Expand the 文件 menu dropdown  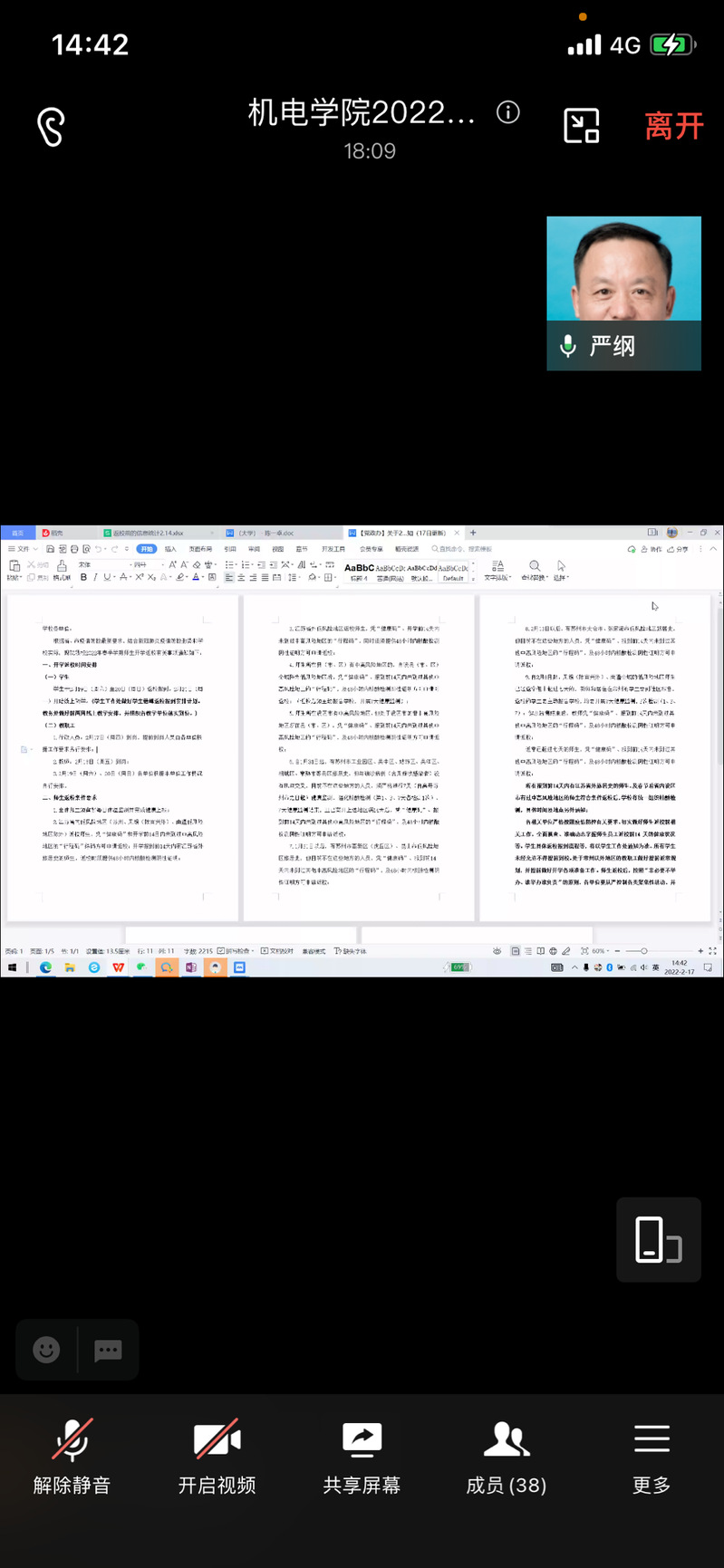coord(24,549)
